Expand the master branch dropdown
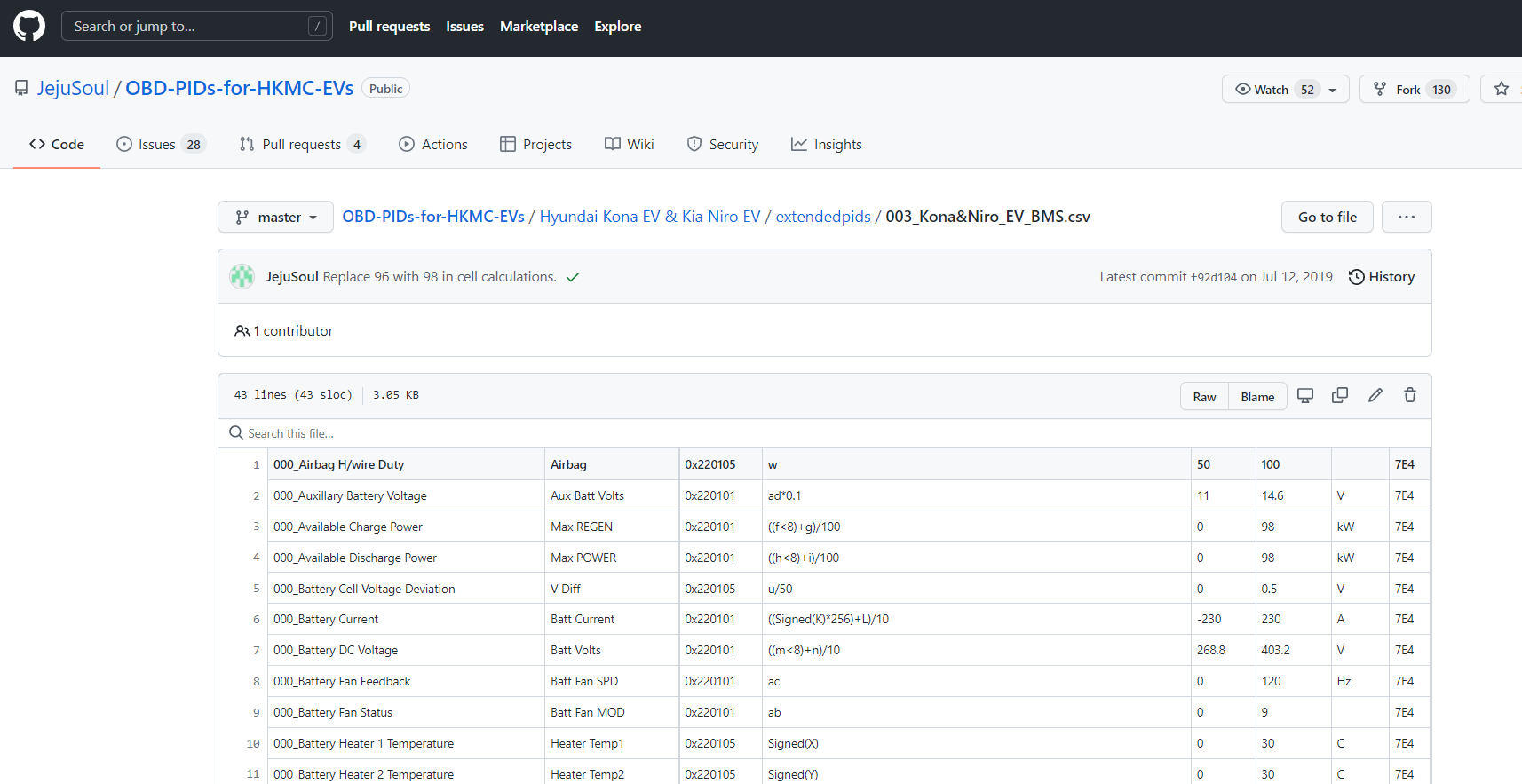Screen dimensions: 1522x784 coord(275,217)
